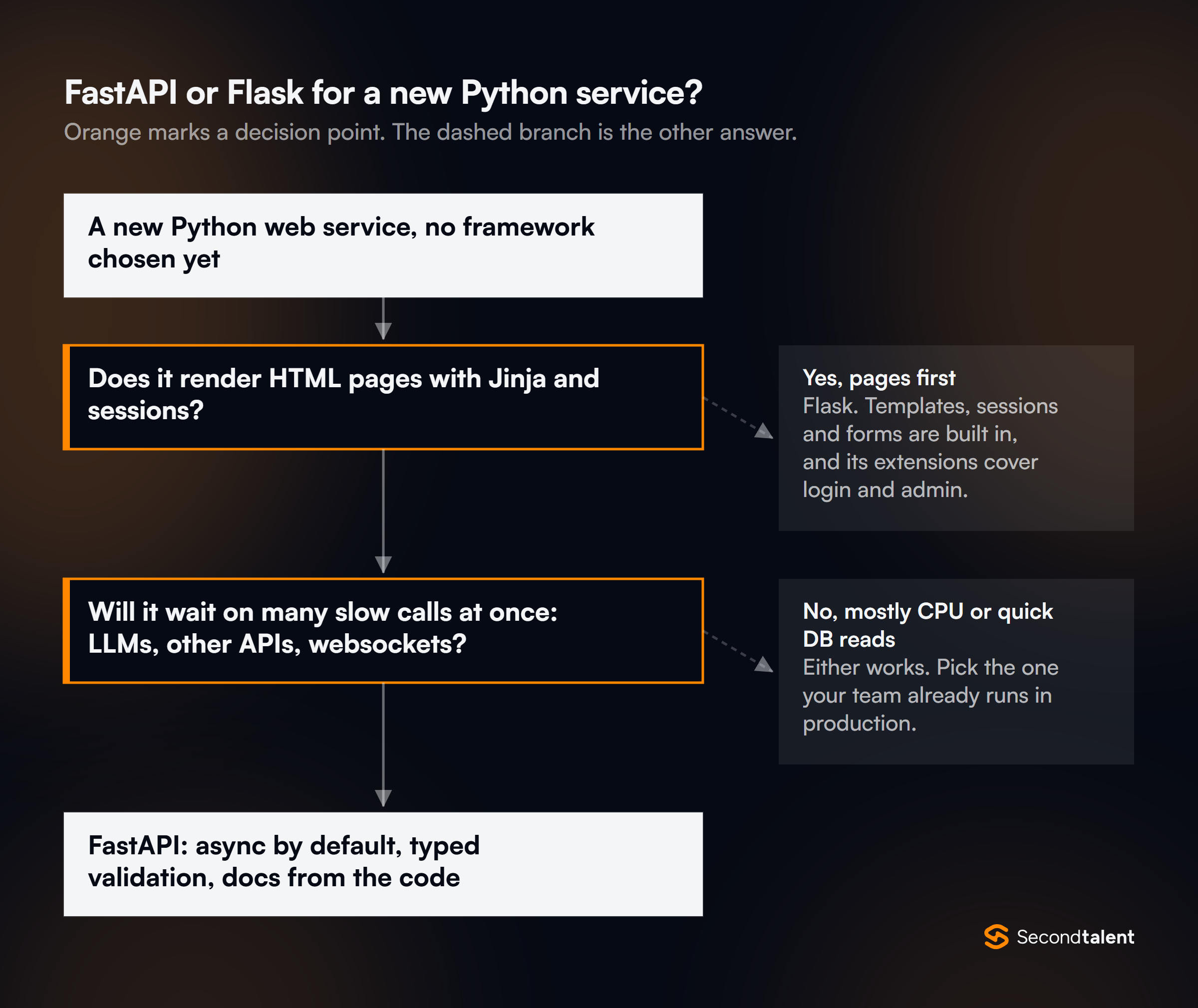Select the "FastAPI: async by default" result box
This screenshot has width=1198, height=1008.
point(383,864)
